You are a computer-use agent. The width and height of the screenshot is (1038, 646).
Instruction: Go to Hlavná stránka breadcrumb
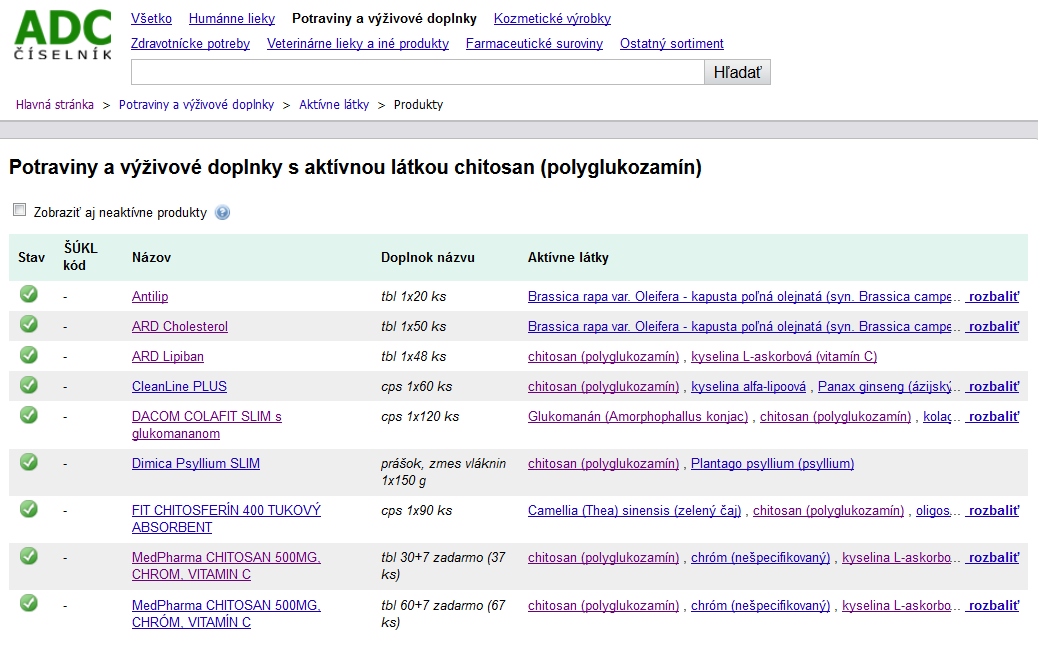click(55, 105)
